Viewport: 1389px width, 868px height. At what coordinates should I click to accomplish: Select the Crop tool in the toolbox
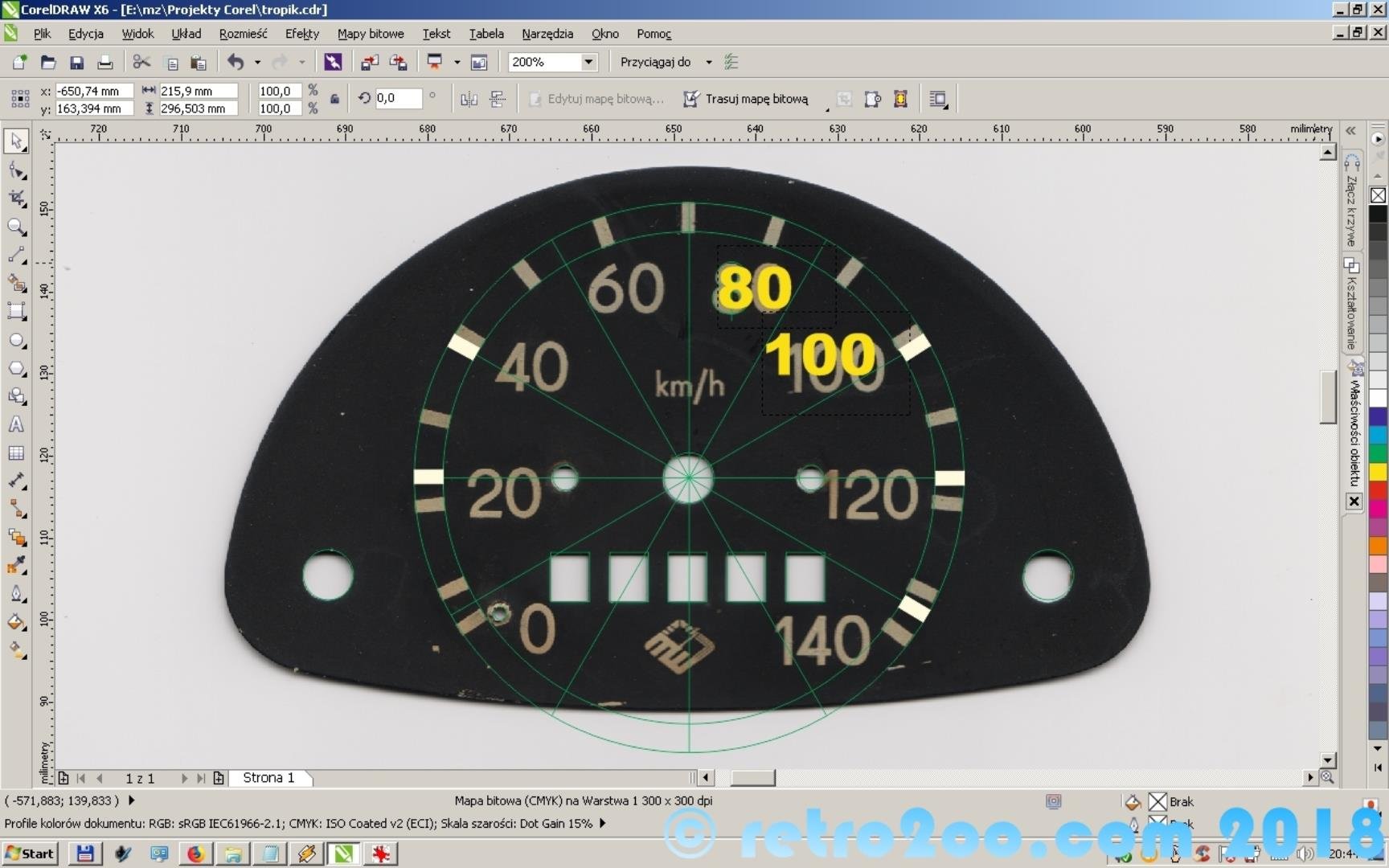click(16, 199)
